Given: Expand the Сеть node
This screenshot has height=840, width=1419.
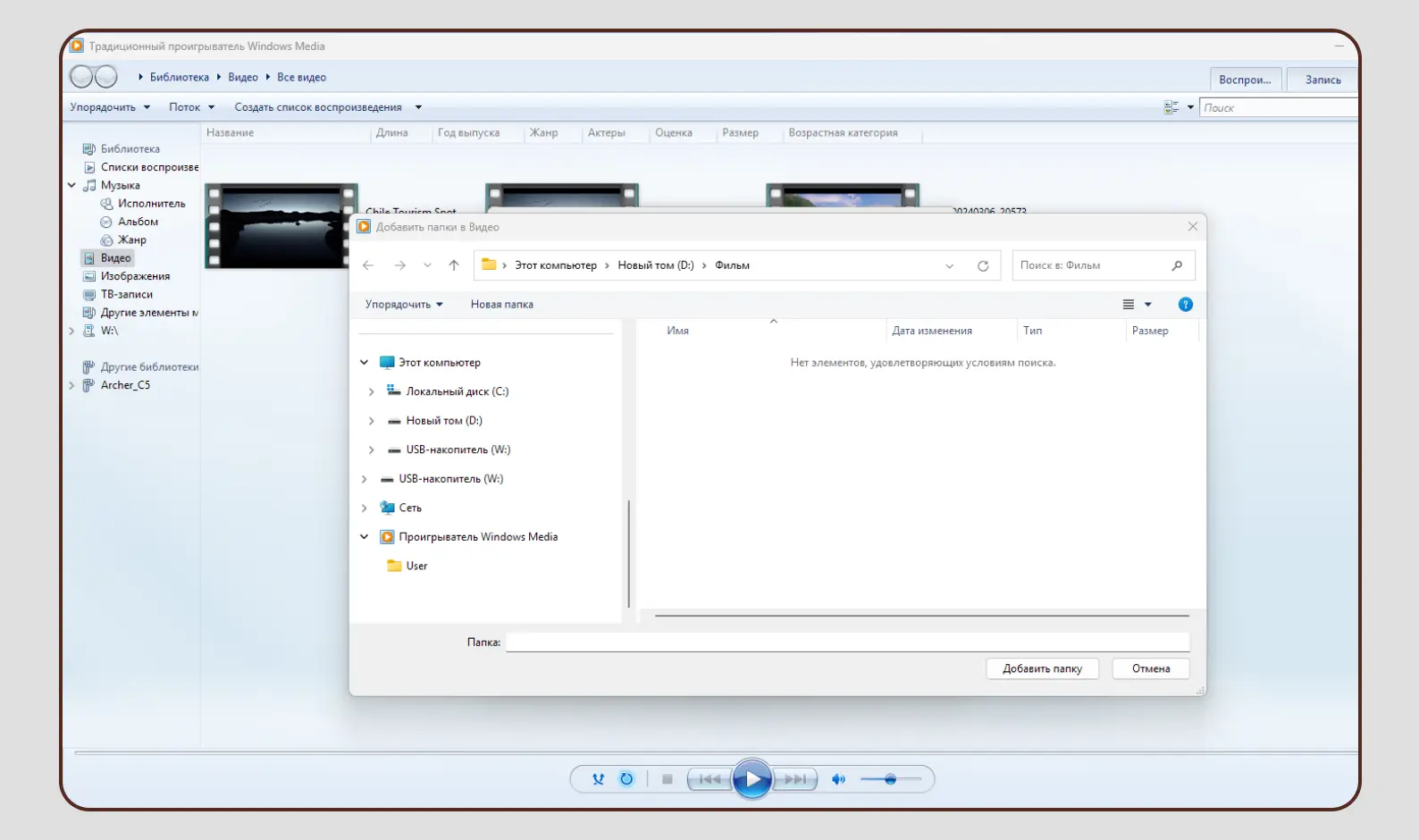Looking at the screenshot, I should tap(364, 508).
